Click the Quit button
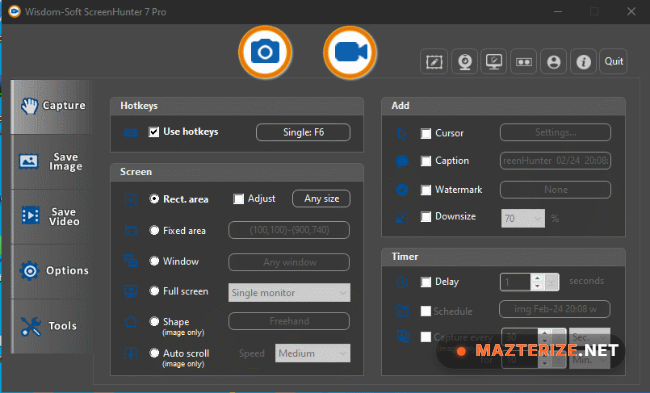Viewport: 650px width, 393px height. click(x=613, y=61)
